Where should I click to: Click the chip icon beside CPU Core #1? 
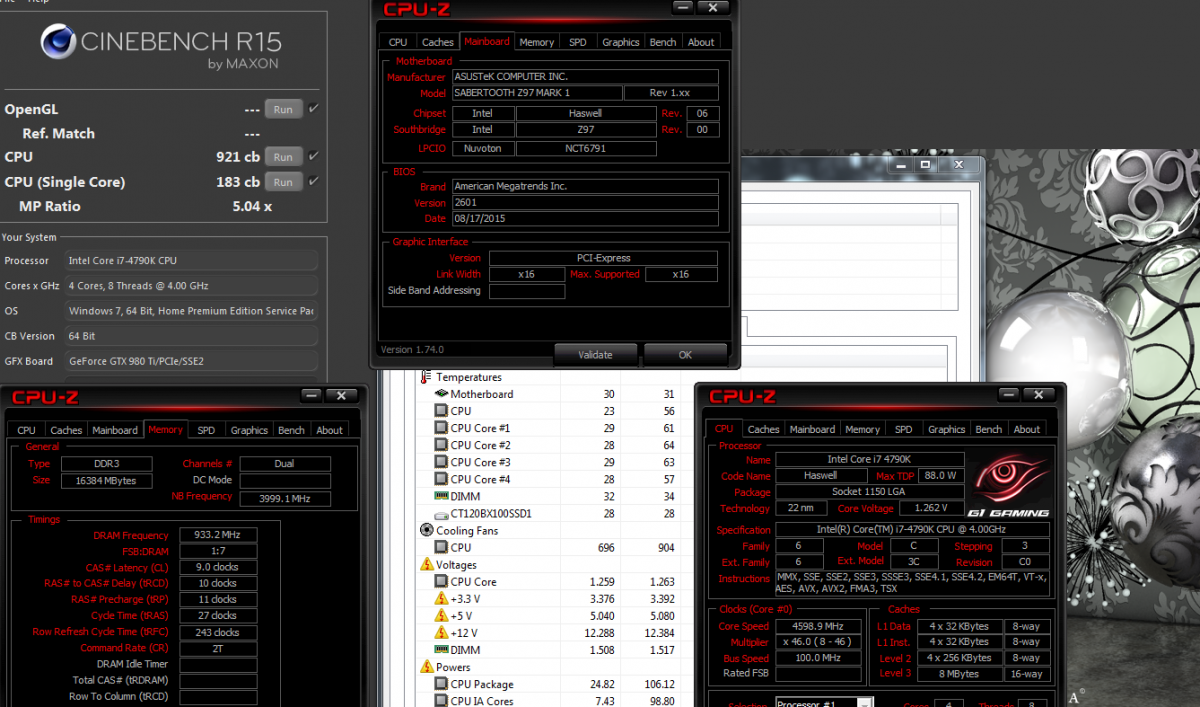click(441, 428)
